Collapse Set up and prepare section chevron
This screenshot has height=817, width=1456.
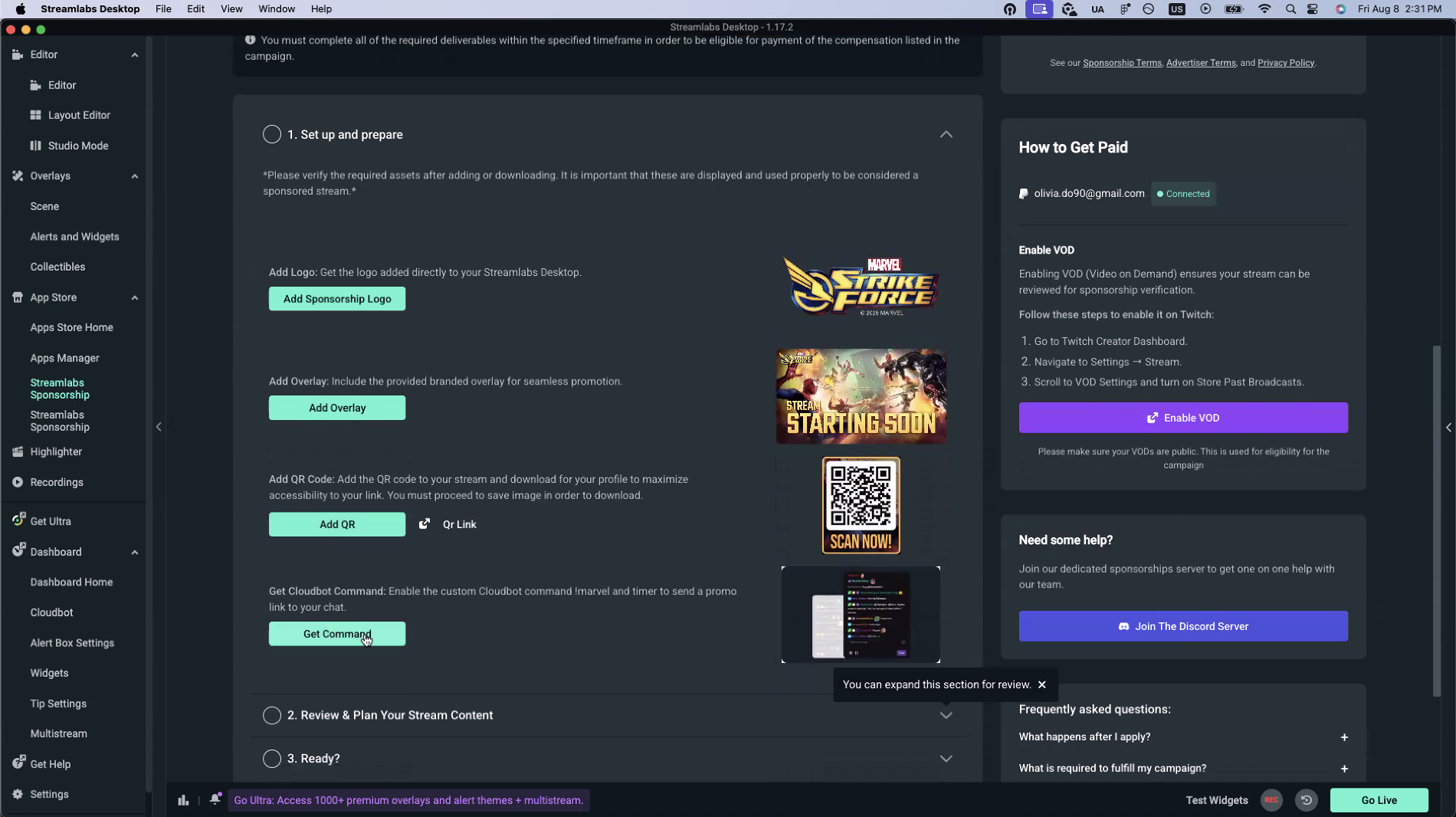(x=946, y=134)
